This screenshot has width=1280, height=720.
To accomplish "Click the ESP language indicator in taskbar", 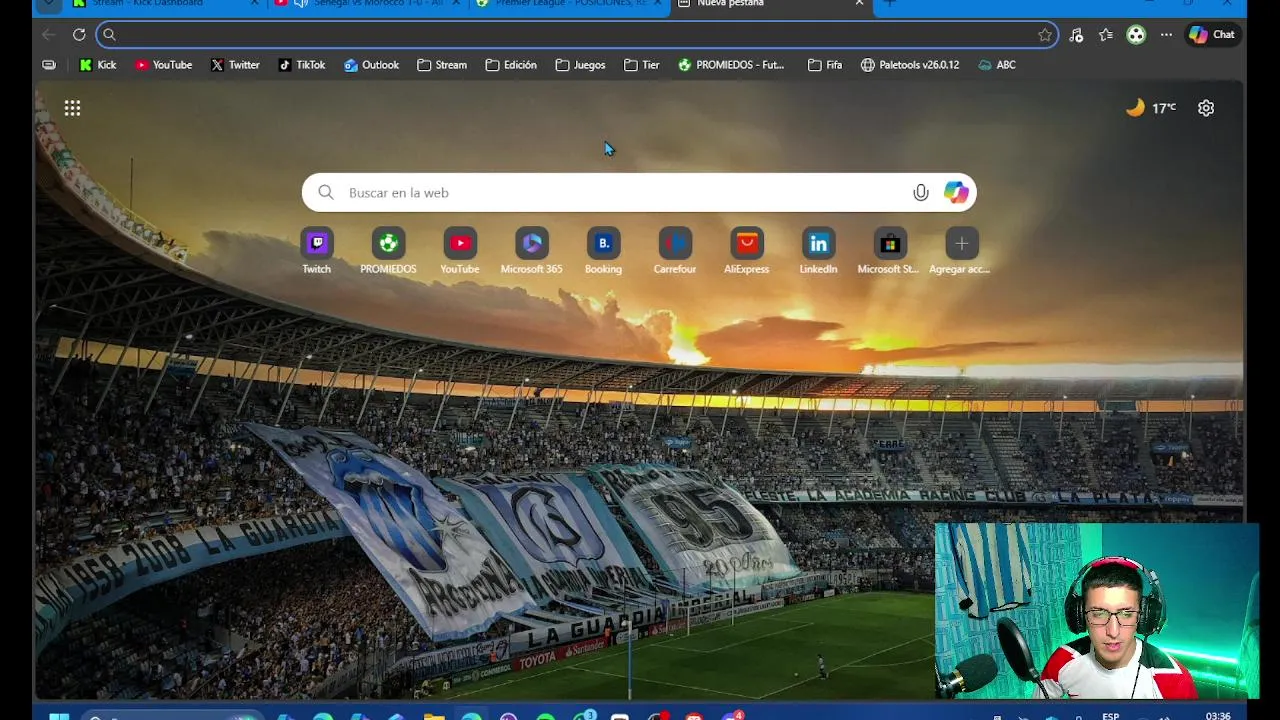I will click(1110, 716).
